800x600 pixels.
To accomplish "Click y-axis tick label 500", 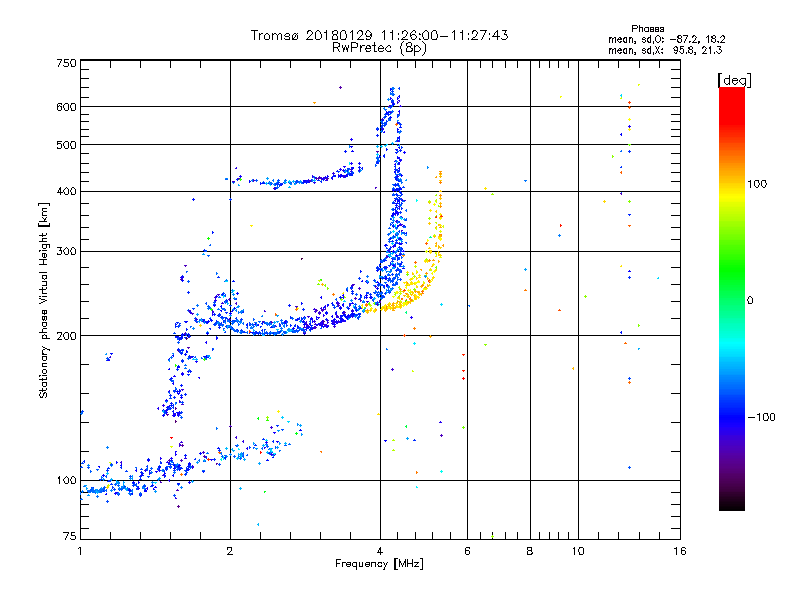I will pyautogui.click(x=66, y=145).
